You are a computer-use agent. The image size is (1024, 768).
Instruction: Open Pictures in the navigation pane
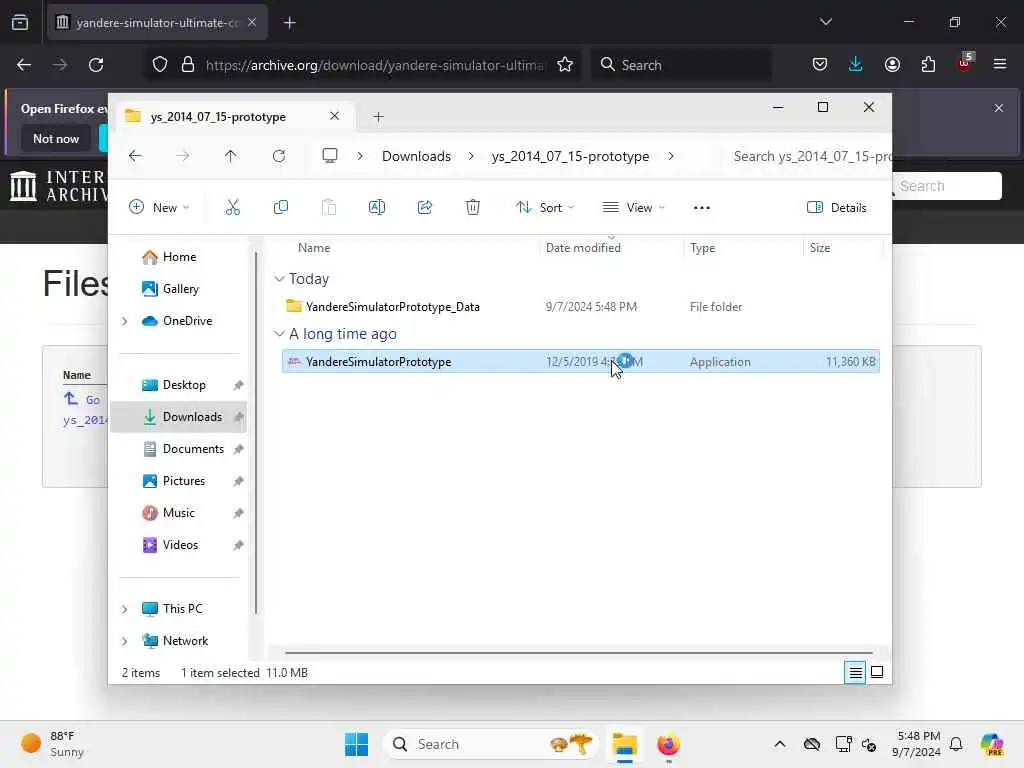178,481
